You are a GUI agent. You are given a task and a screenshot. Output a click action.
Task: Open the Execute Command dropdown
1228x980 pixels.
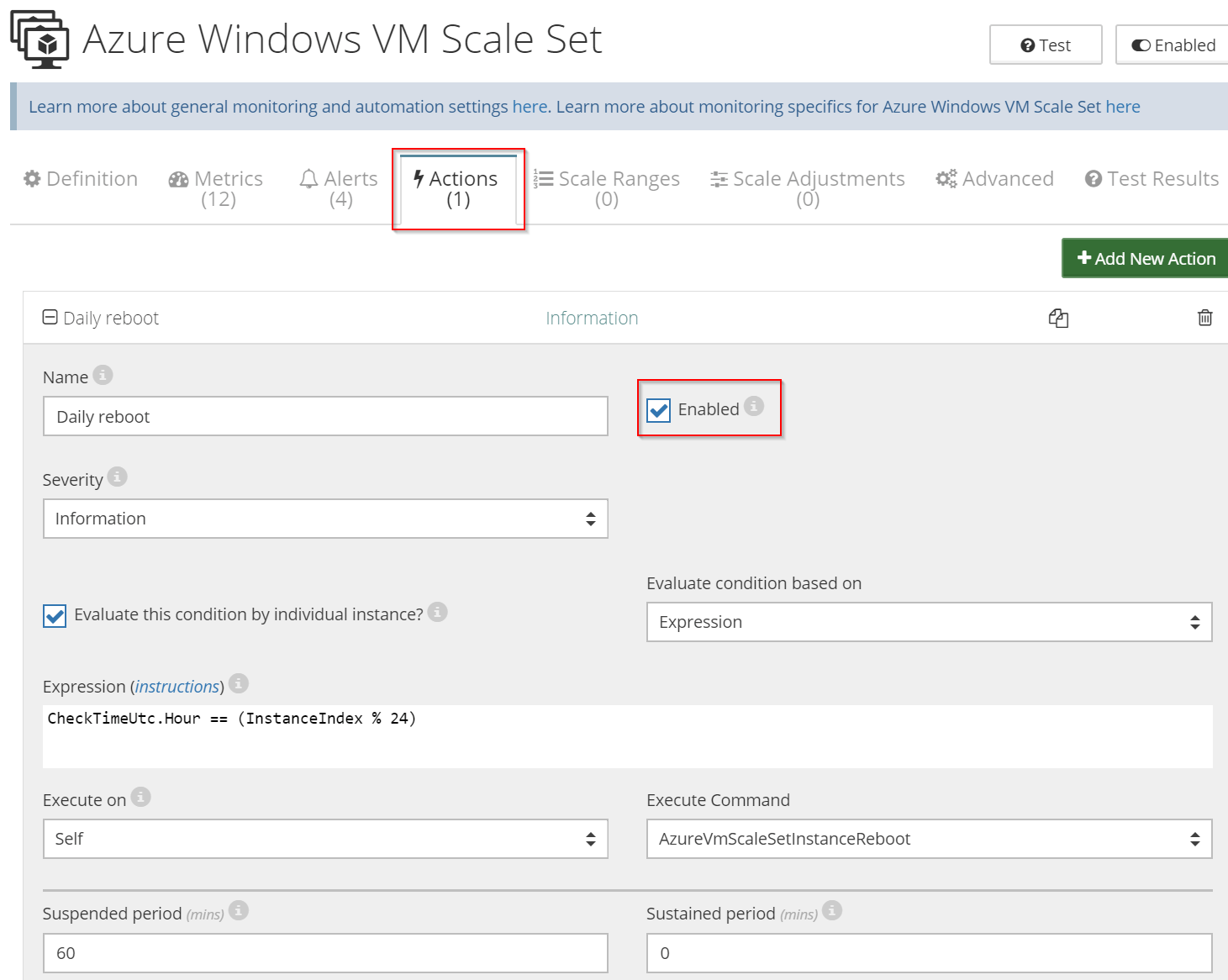pyautogui.click(x=929, y=839)
